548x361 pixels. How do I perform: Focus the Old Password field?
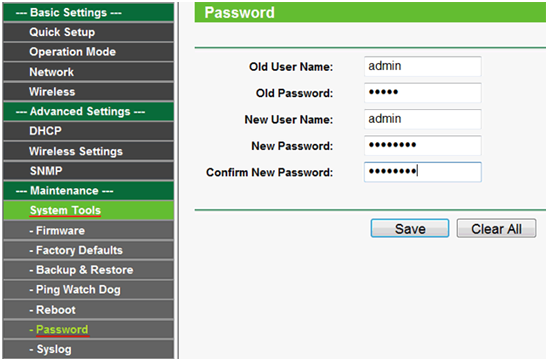423,93
